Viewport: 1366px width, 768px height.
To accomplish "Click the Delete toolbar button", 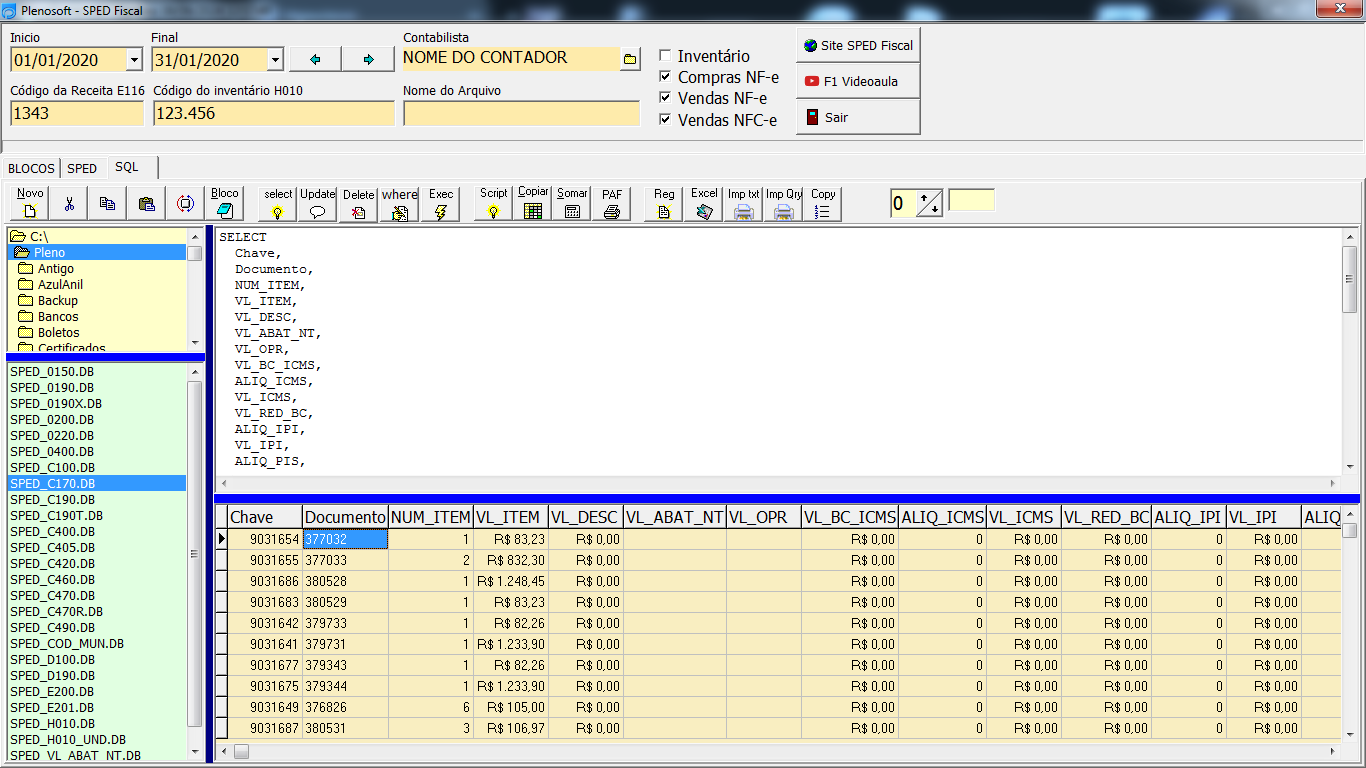I will point(359,203).
